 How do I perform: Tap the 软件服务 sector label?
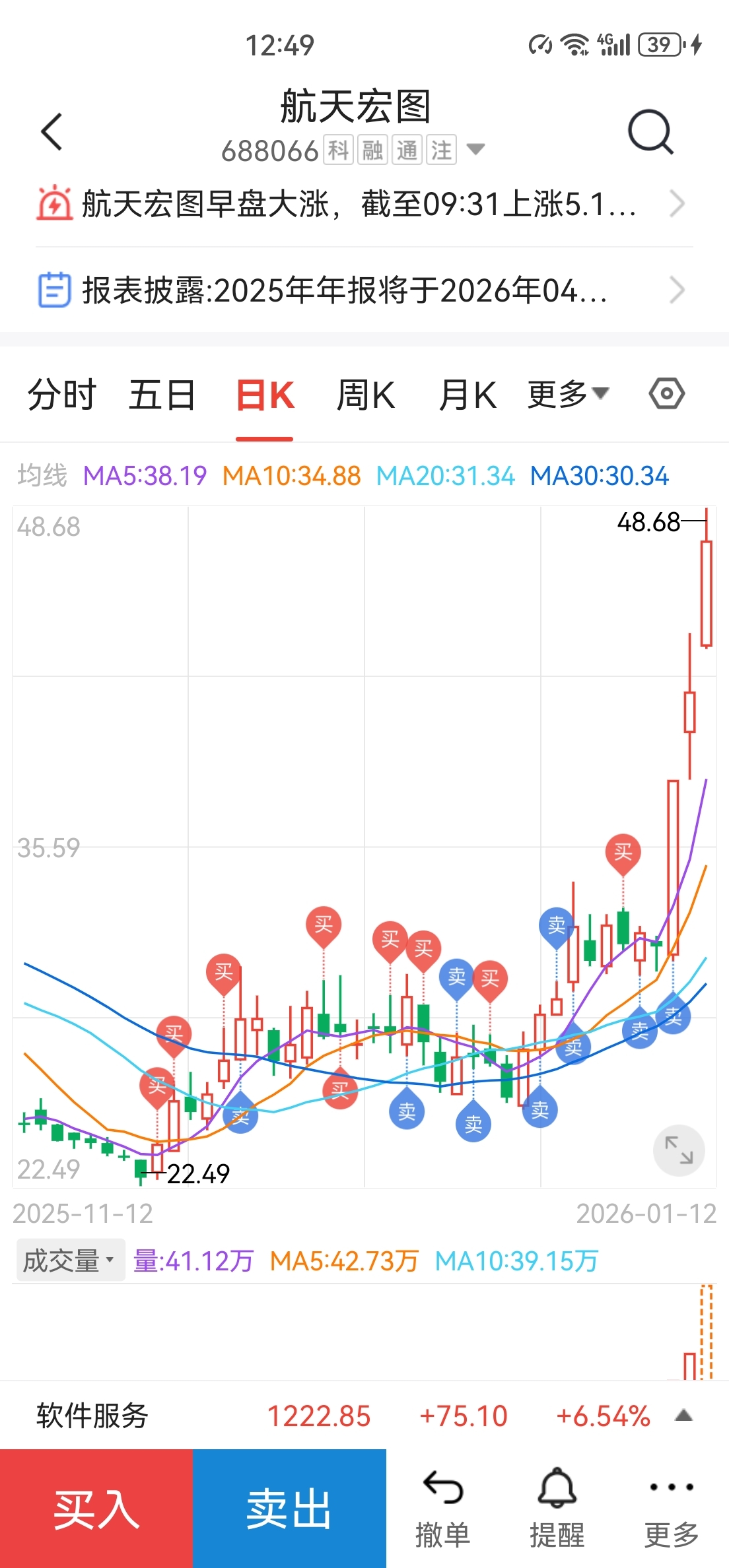pos(92,1416)
